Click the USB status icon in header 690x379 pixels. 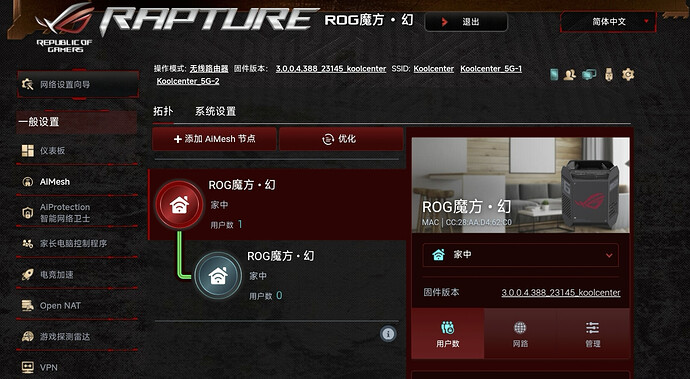(x=609, y=74)
